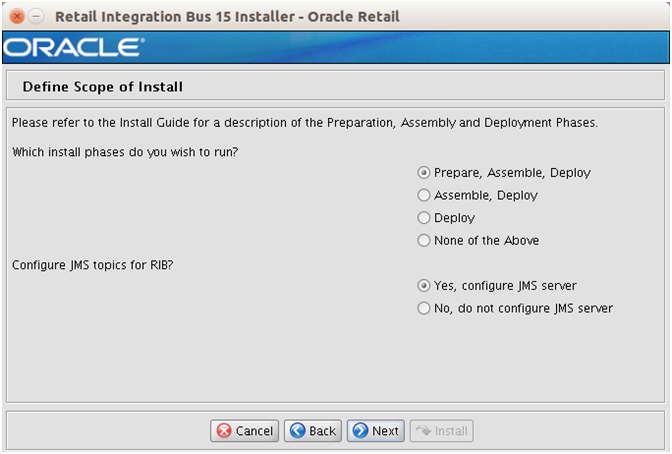Minimize the installer window
The height and width of the screenshot is (454, 672).
click(x=36, y=17)
